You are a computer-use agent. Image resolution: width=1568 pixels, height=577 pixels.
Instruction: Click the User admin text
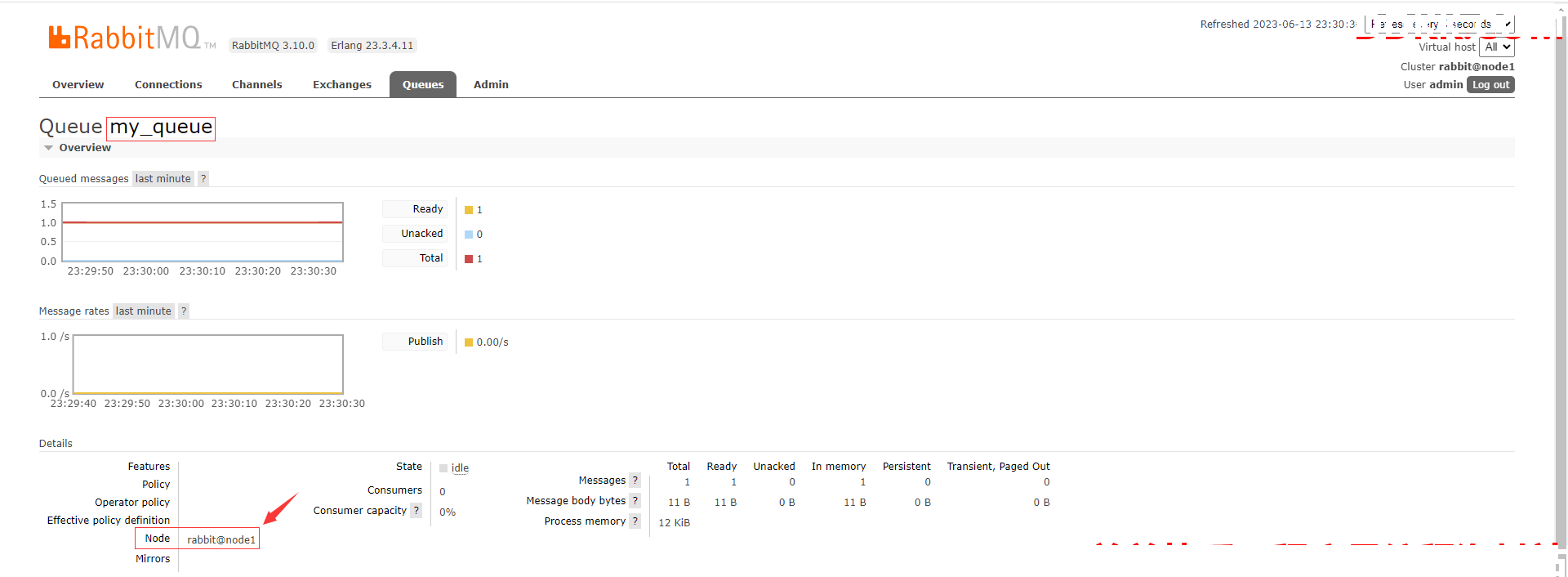tap(1433, 85)
